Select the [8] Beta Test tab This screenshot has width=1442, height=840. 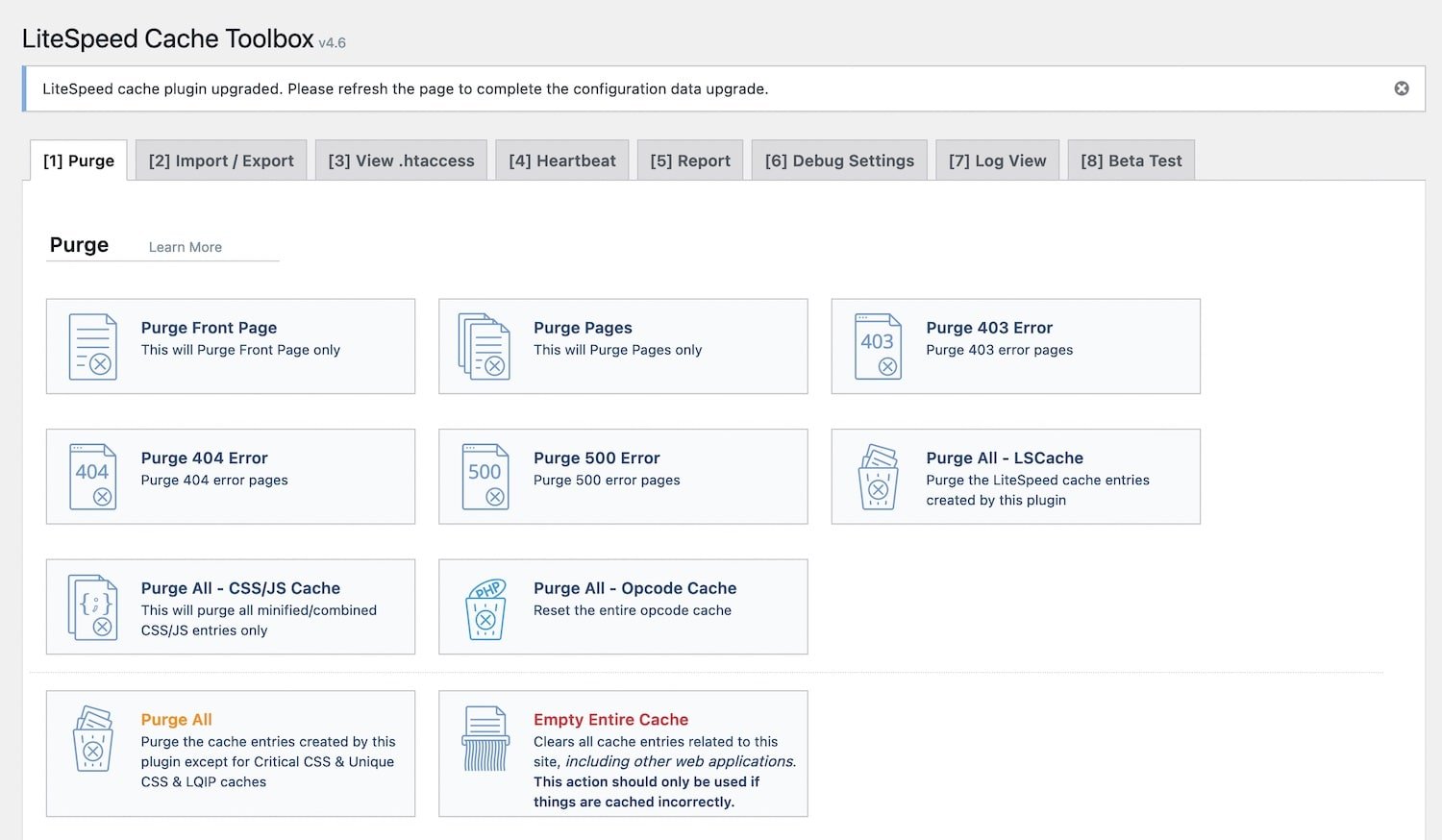1131,161
